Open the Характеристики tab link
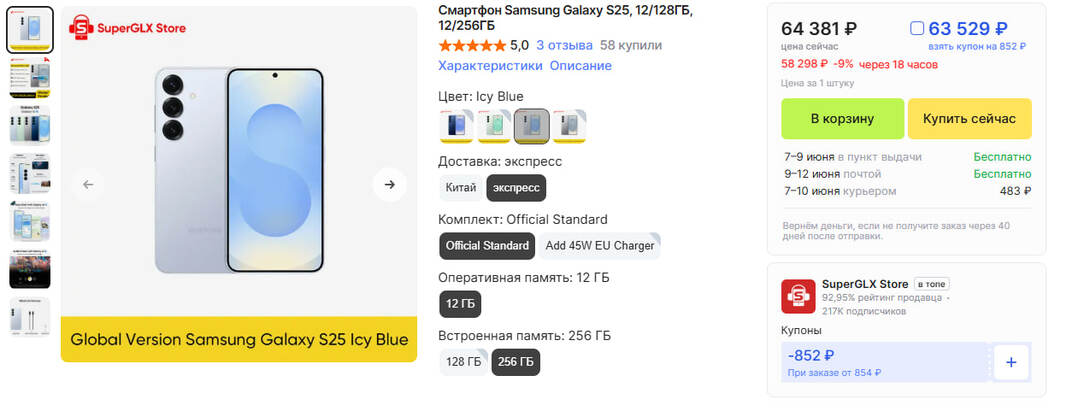1090x411 pixels. tap(490, 66)
